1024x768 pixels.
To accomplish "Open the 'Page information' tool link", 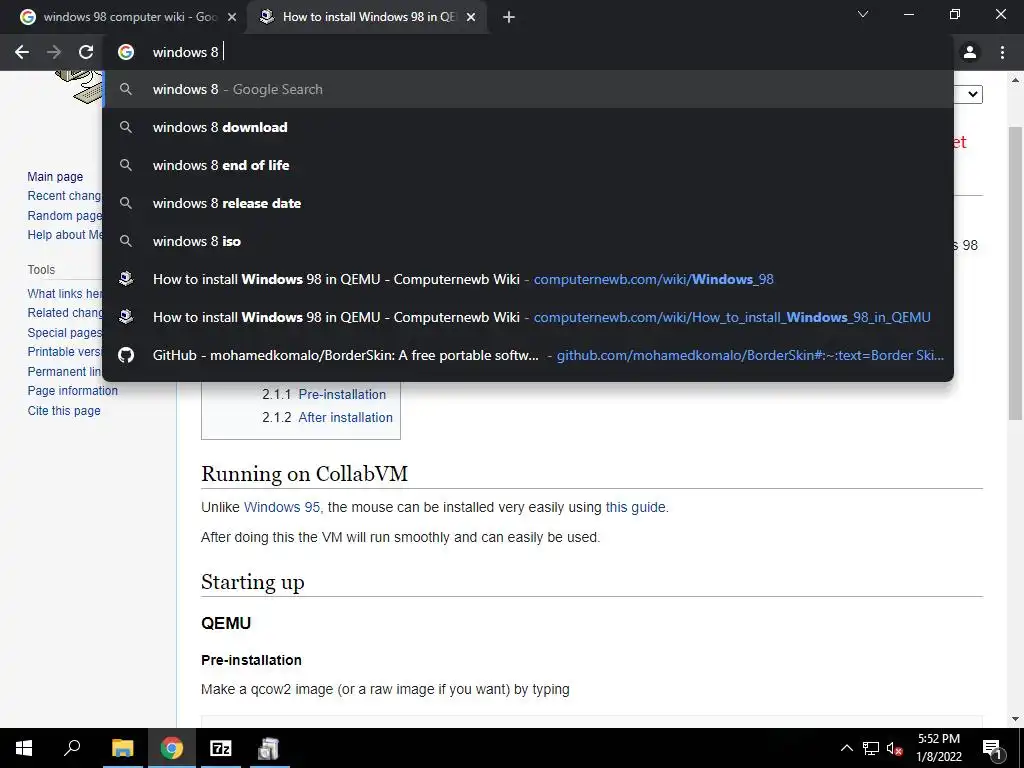I will 72,391.
